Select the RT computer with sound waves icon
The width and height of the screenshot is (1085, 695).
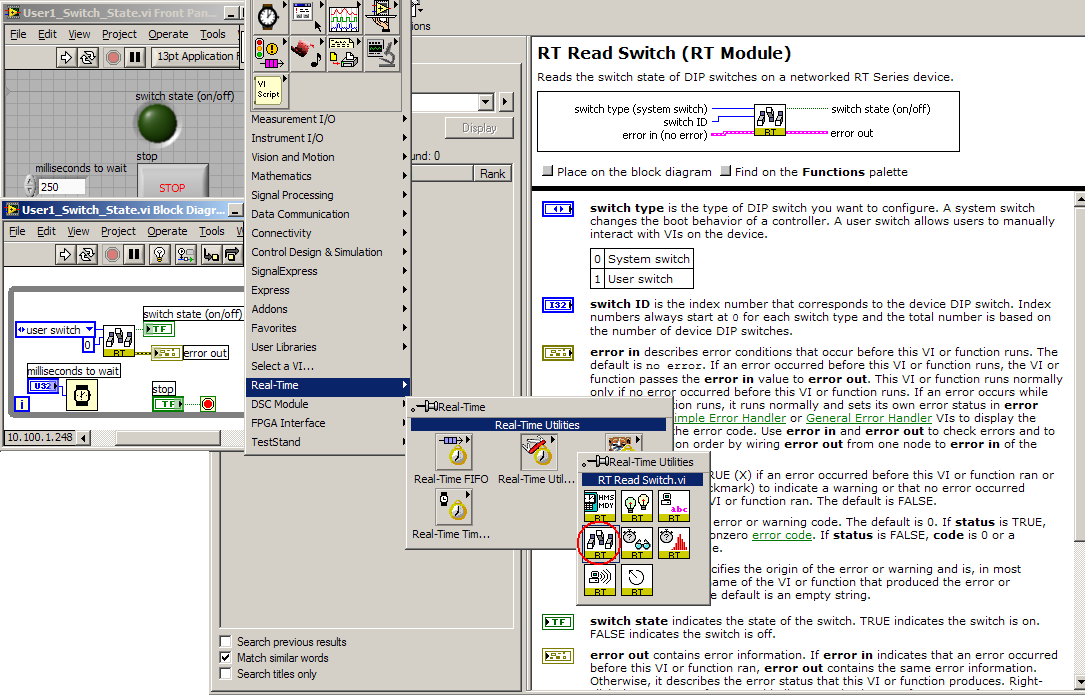click(x=599, y=580)
